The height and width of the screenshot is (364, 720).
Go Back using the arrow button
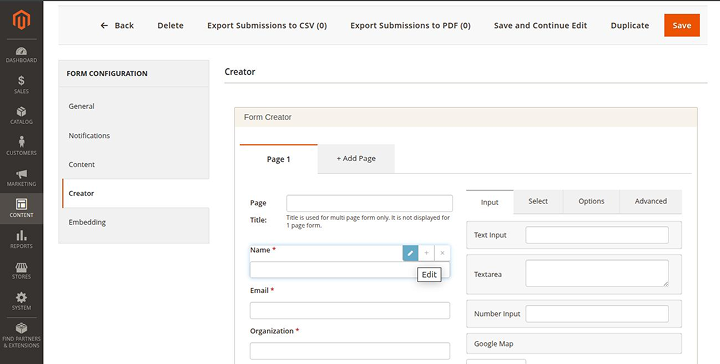point(117,25)
